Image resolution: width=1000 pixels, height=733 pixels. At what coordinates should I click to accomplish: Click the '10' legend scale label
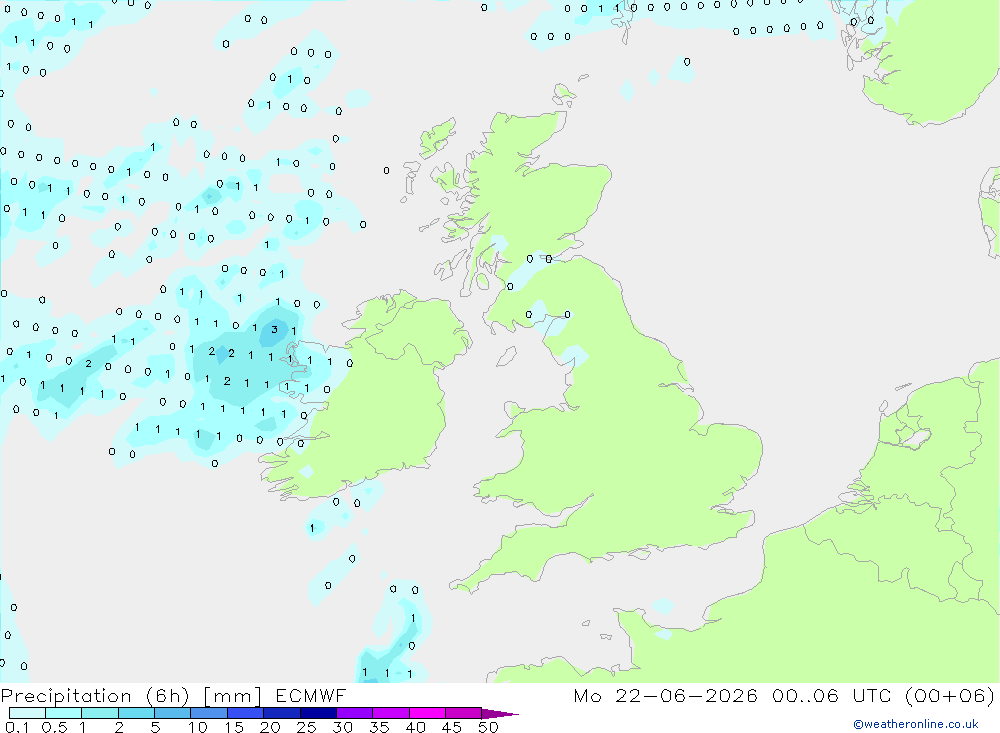pyautogui.click(x=198, y=727)
